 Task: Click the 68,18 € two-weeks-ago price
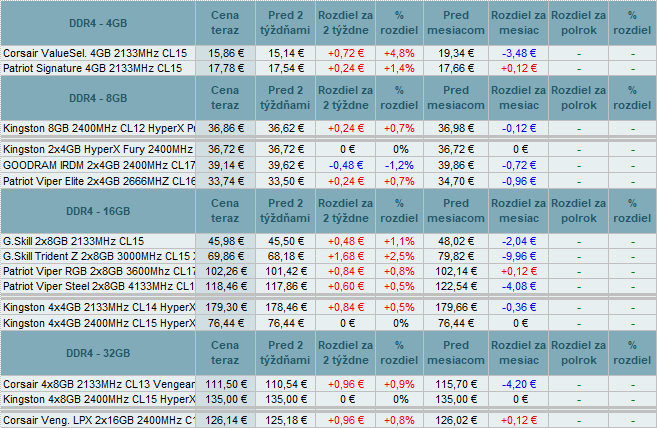click(286, 256)
